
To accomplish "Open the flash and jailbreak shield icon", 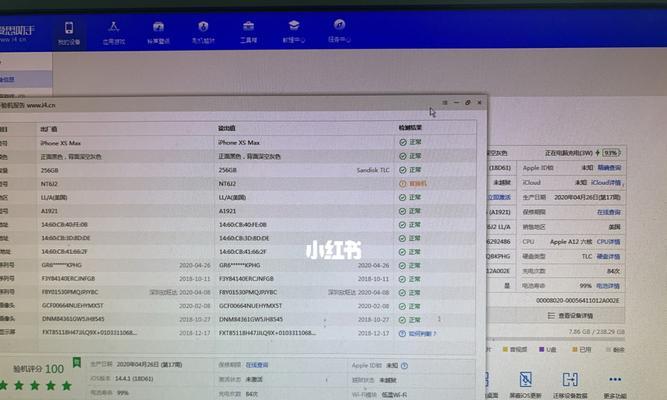I will tap(203, 26).
